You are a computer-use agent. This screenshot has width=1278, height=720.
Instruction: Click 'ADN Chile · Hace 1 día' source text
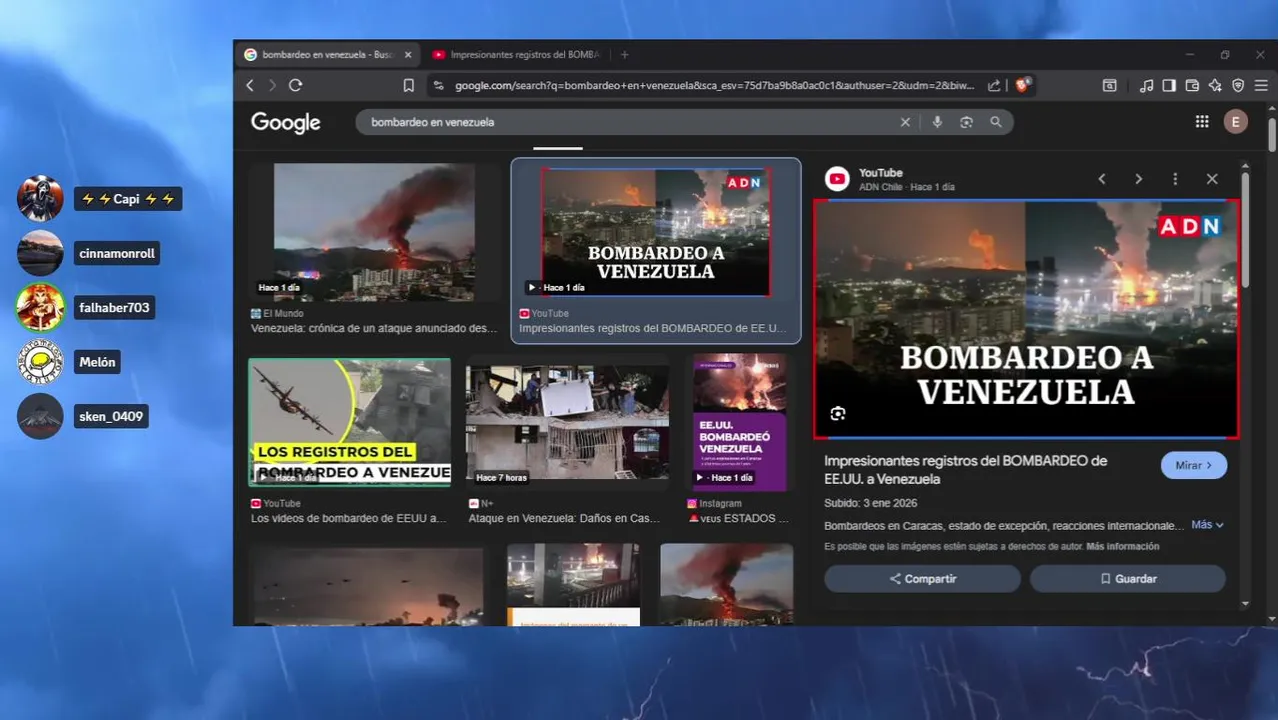click(x=906, y=187)
